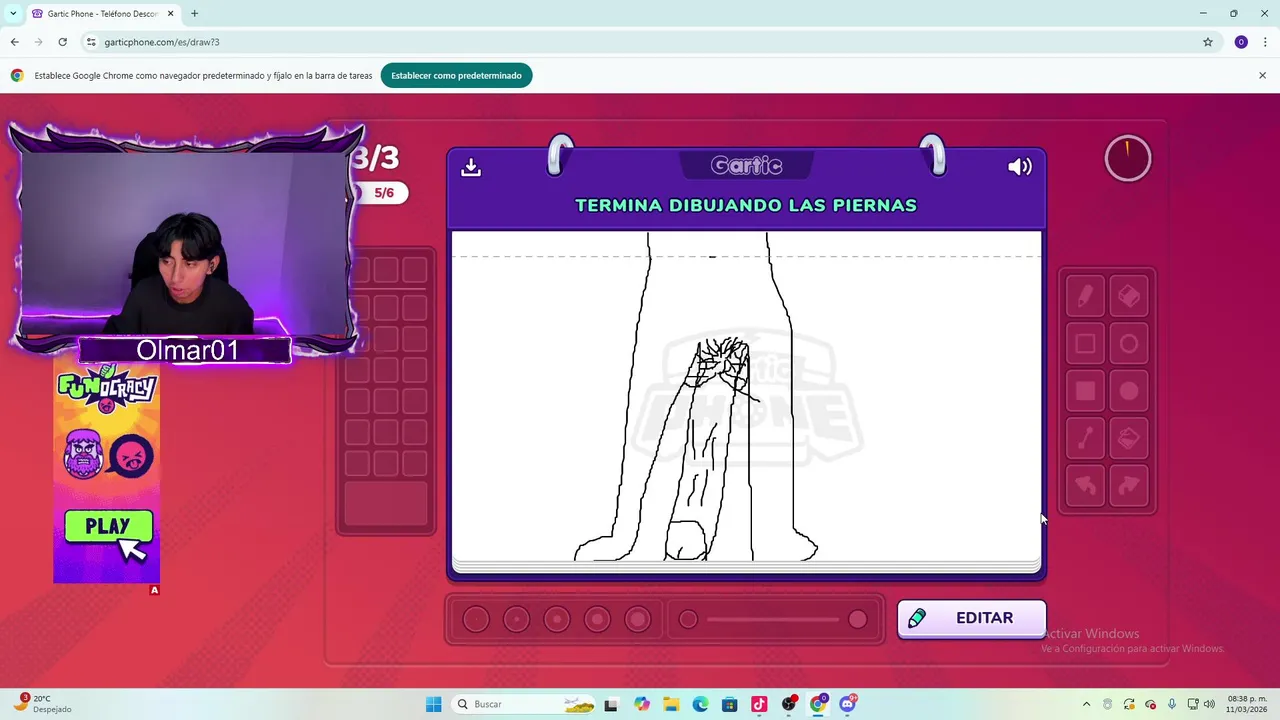
Task: Mute the game sound speaker icon
Action: [x=1019, y=167]
